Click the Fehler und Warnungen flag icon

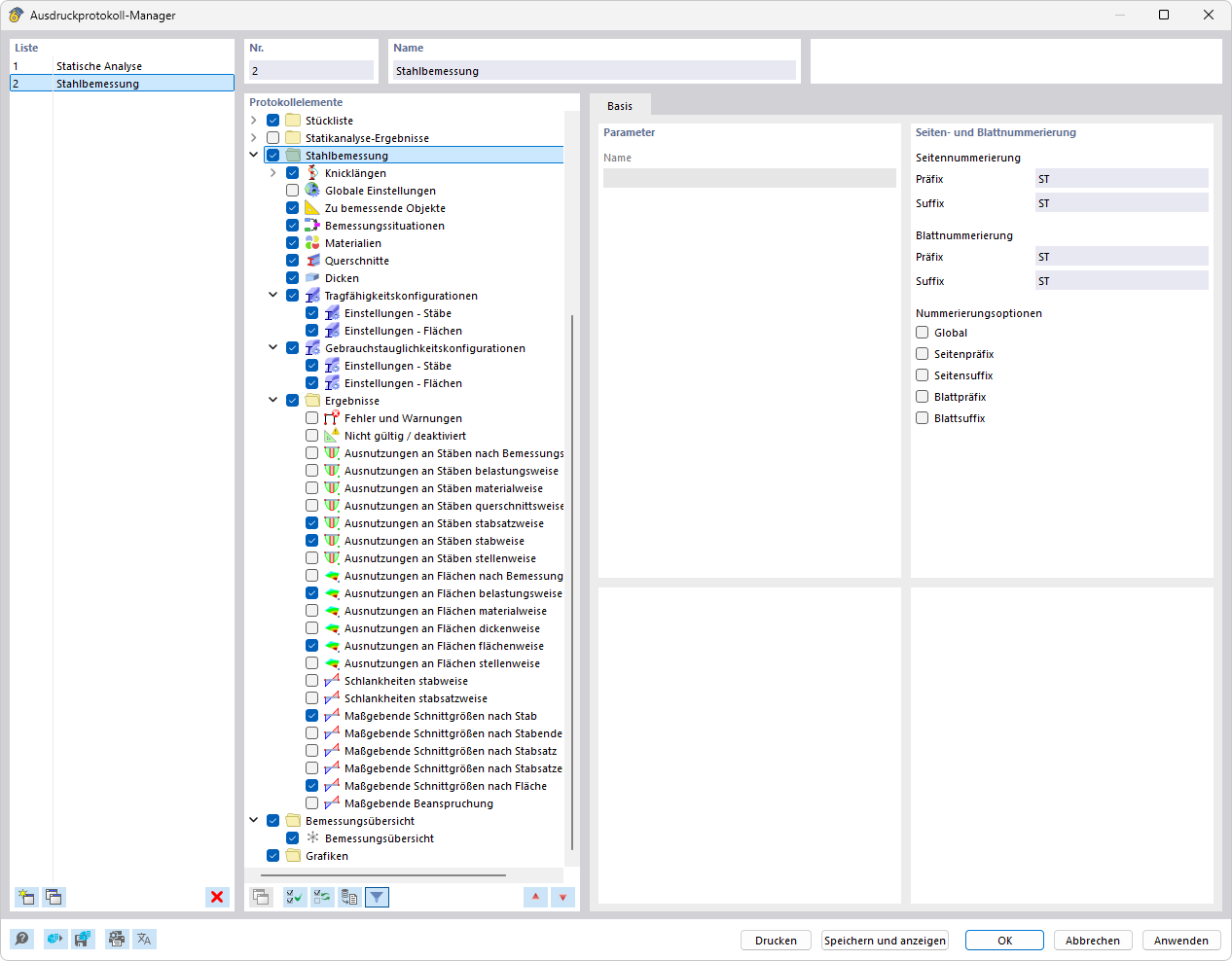[332, 418]
